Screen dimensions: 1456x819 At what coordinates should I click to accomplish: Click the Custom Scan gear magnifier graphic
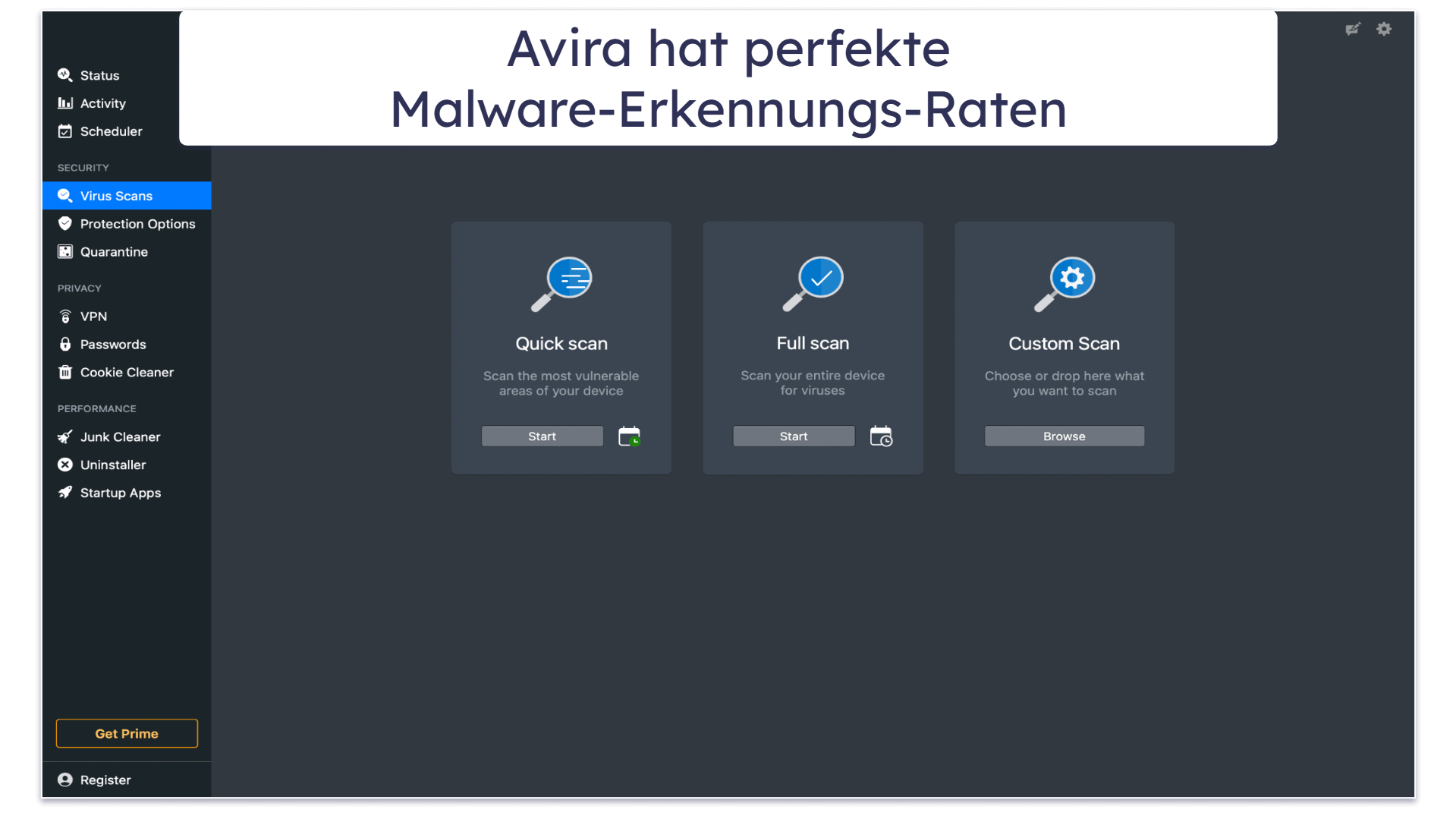coord(1064,284)
